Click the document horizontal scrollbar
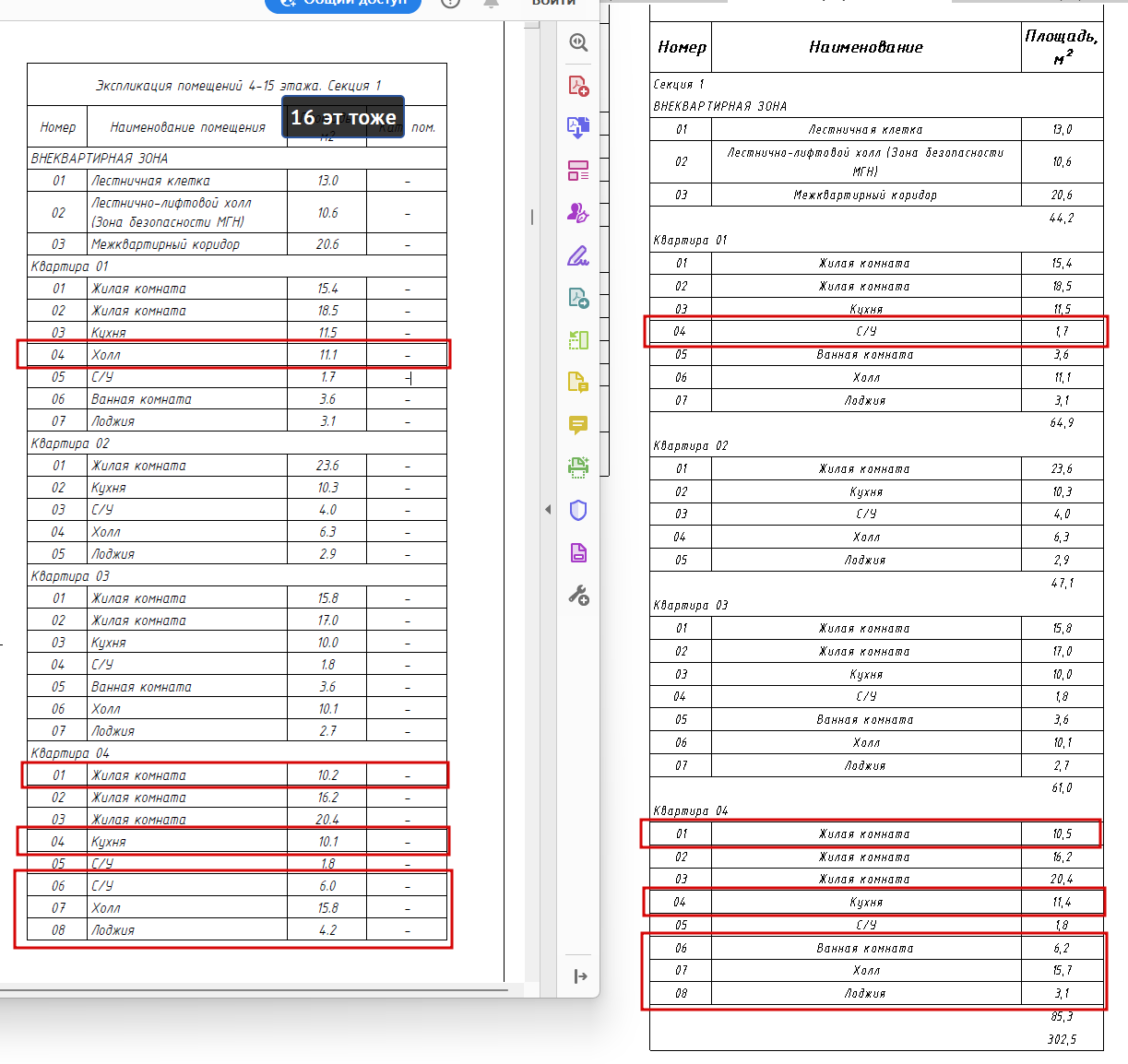The image size is (1128, 1064). point(254,990)
